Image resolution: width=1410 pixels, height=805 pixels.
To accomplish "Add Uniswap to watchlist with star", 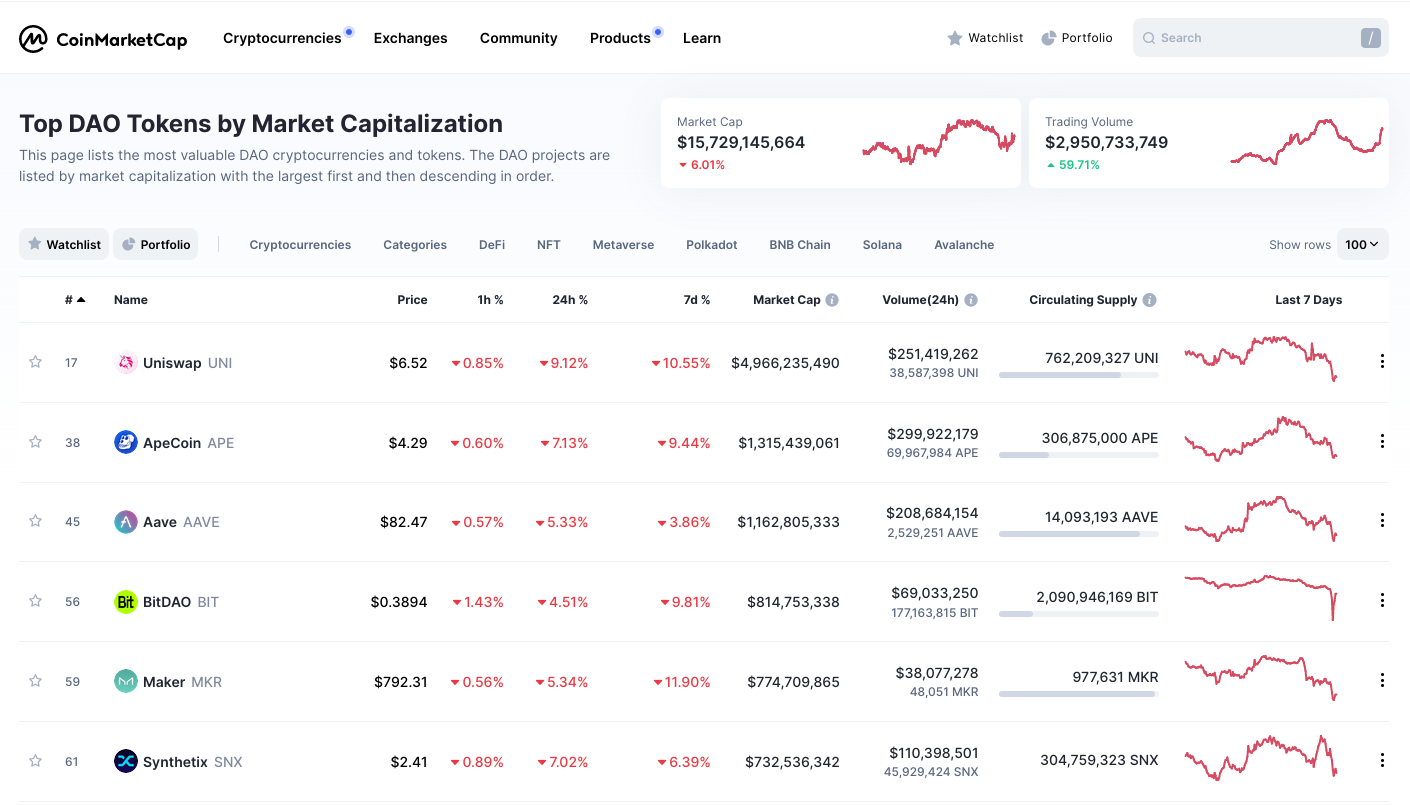I will 36,361.
